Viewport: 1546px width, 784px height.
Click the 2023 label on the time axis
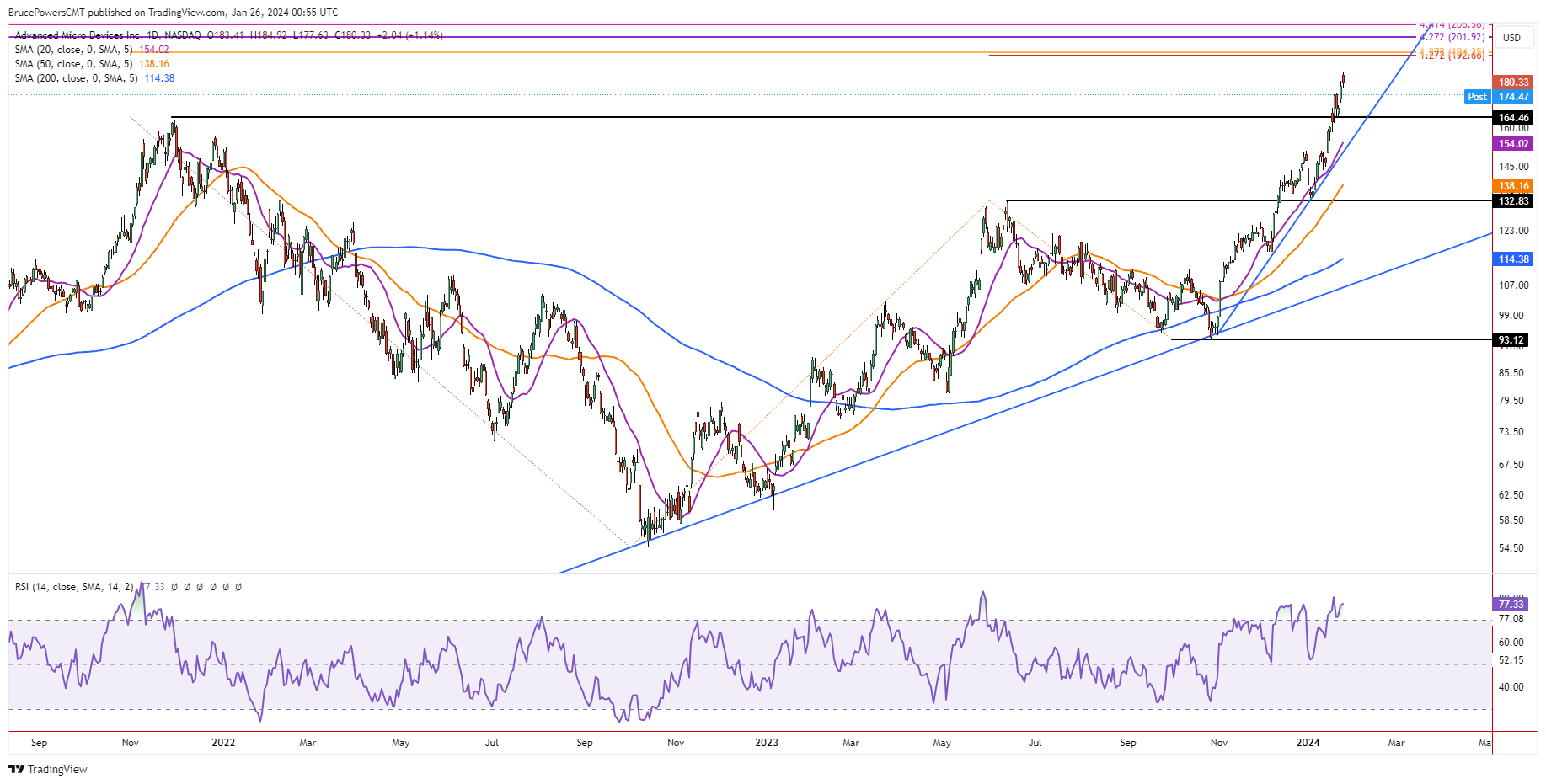(767, 743)
